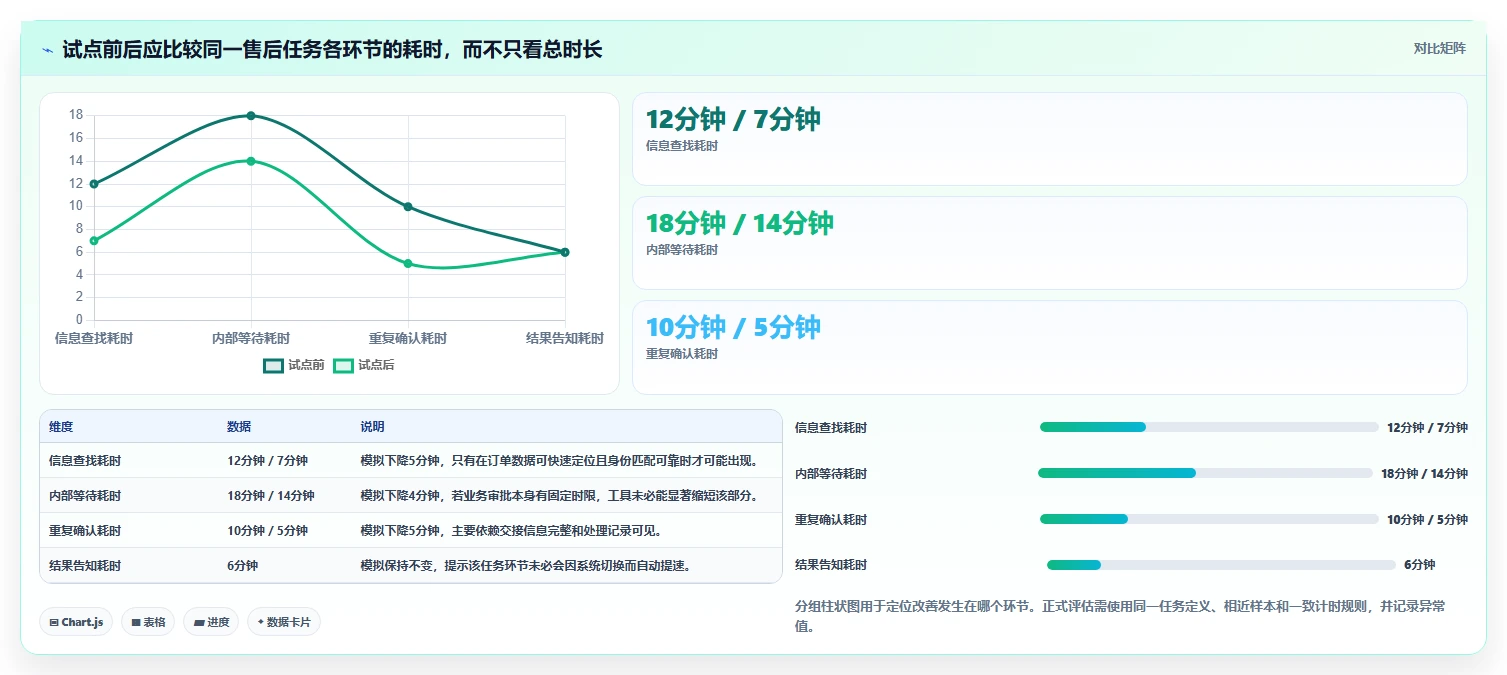The width and height of the screenshot is (1507, 675).
Task: Click the 进度 tag chip
Action: tap(211, 622)
